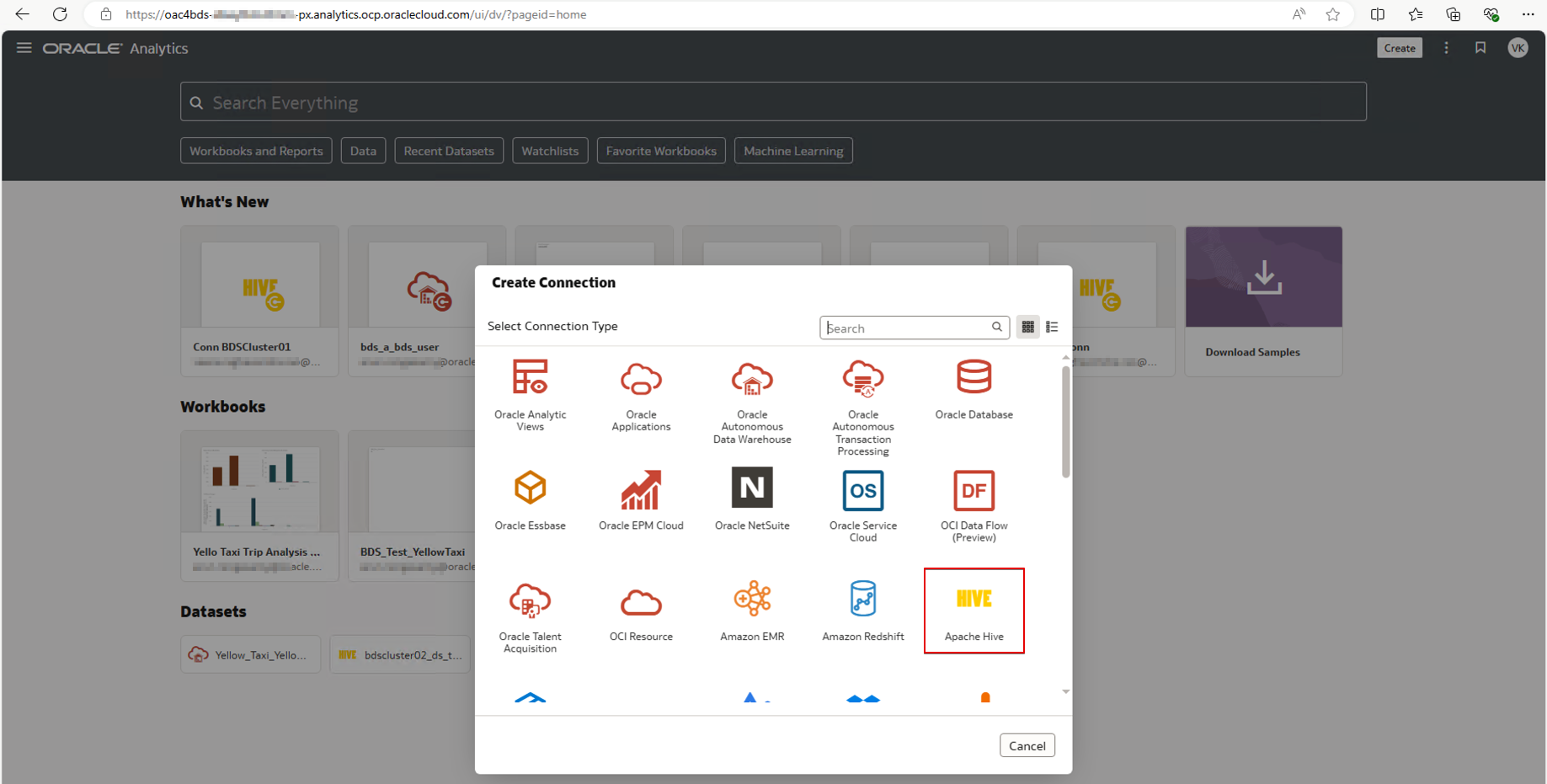Viewport: 1547px width, 784px height.
Task: Cancel the Create Connection dialog
Action: (1027, 745)
